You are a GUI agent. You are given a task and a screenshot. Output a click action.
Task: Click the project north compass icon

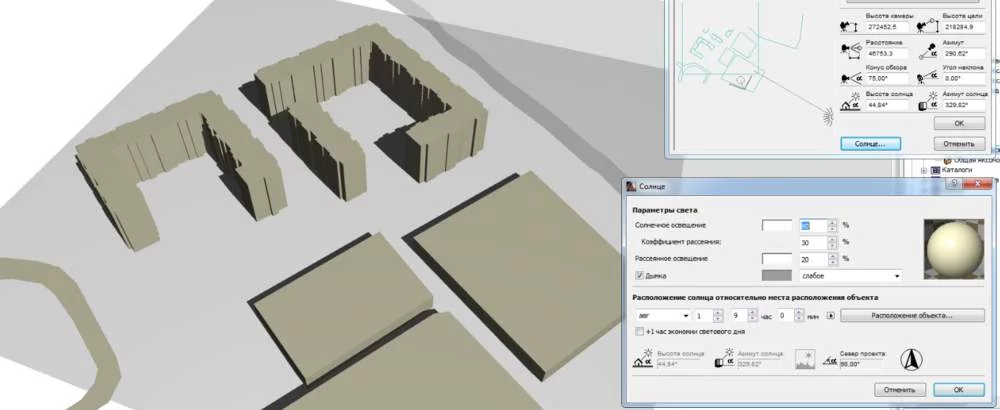(x=911, y=357)
